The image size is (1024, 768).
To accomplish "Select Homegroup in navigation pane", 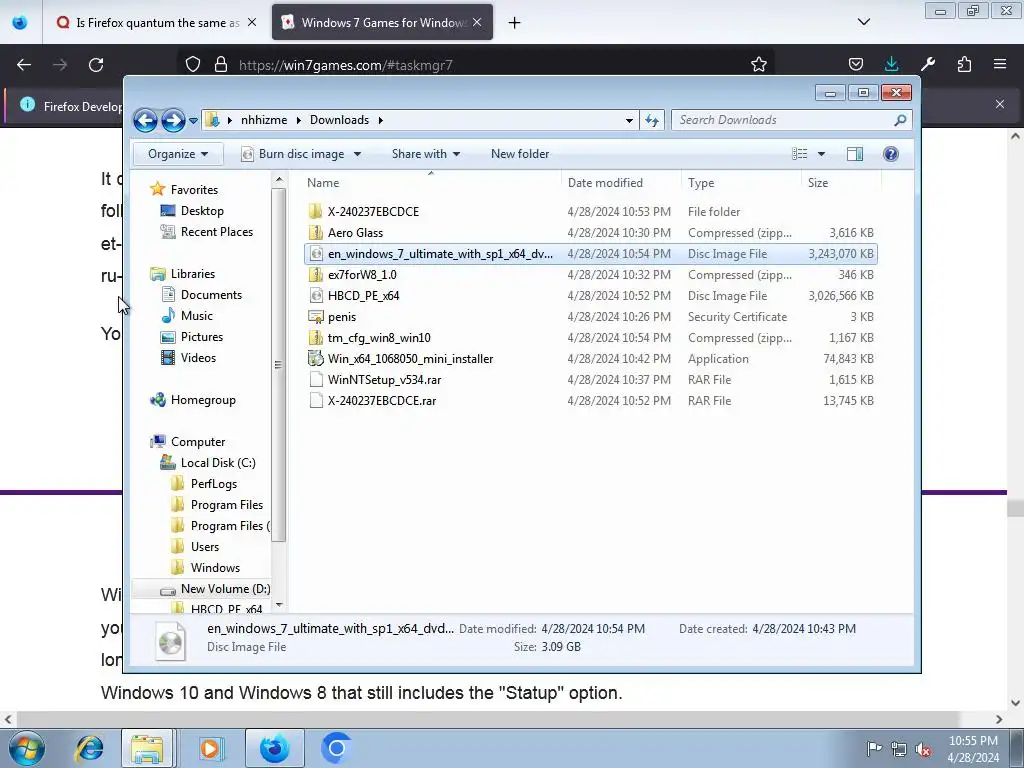I will (x=203, y=400).
